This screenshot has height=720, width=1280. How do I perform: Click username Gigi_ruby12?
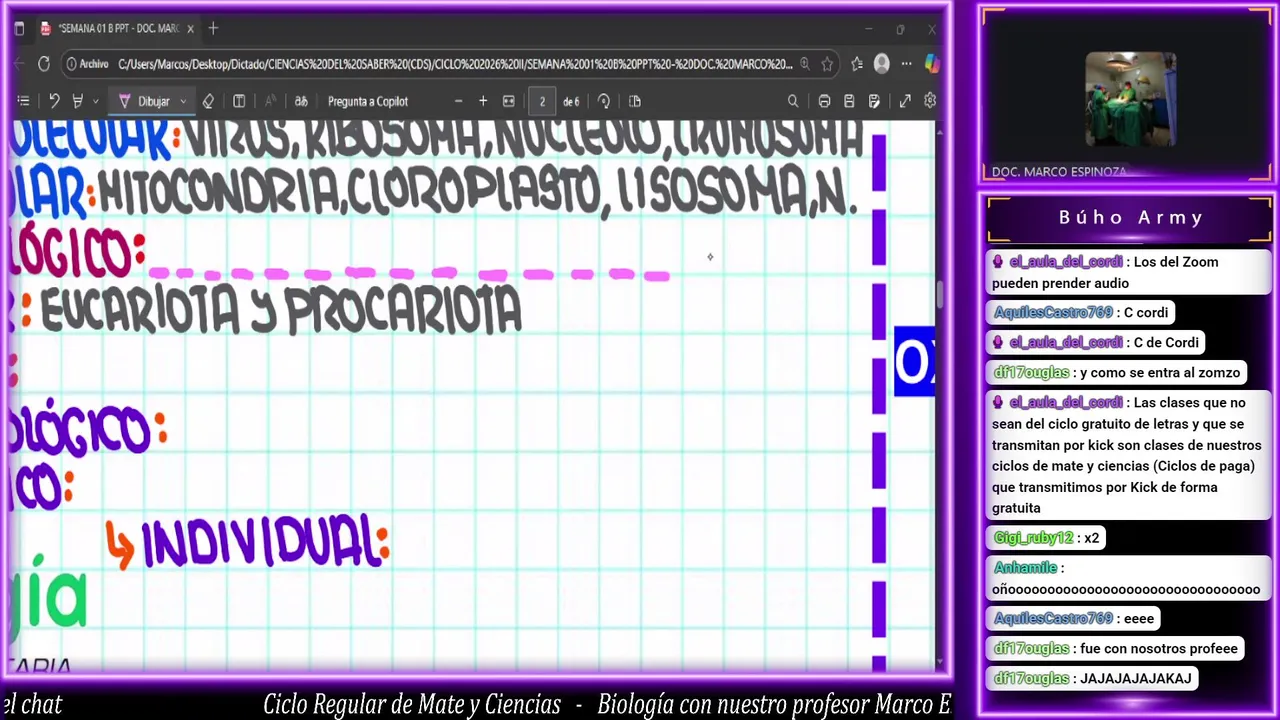(1033, 538)
